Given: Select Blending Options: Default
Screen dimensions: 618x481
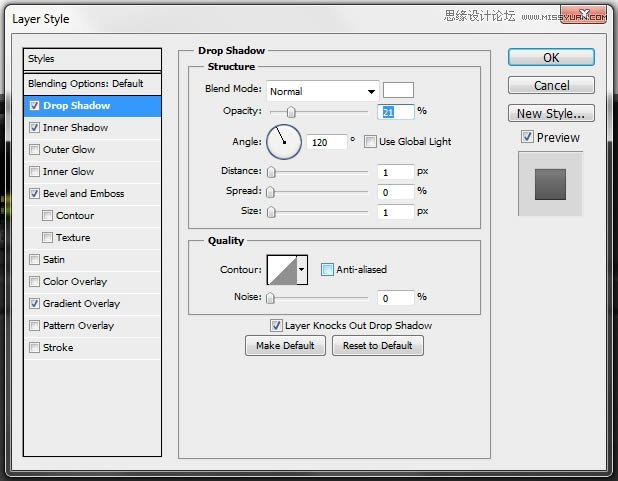Looking at the screenshot, I should tap(92, 84).
